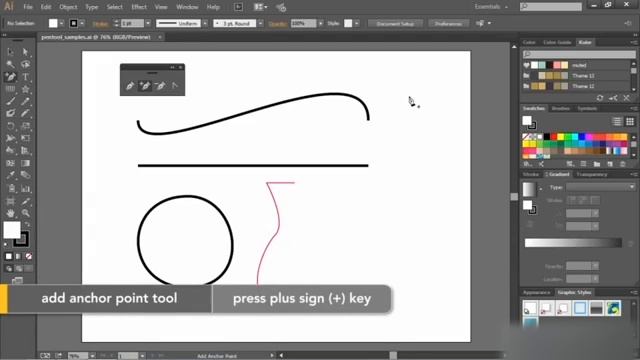
Task: Click the gradient slider bar in Gradient panel
Action: point(573,243)
